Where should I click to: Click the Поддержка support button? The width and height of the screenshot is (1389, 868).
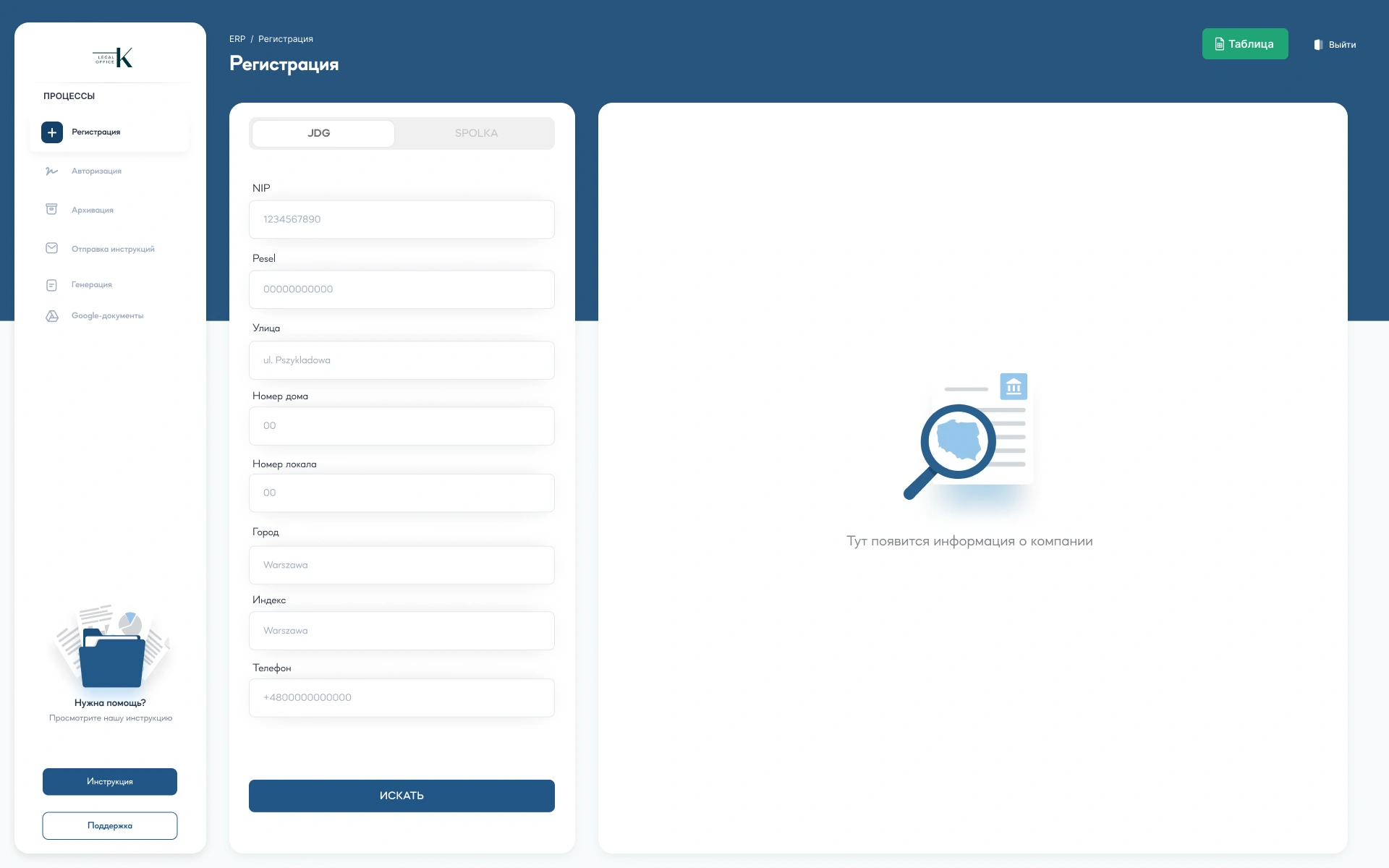pyautogui.click(x=110, y=826)
